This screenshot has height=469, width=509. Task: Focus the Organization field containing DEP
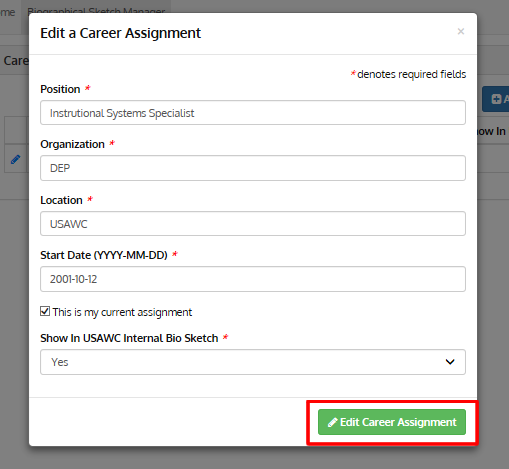click(x=253, y=168)
